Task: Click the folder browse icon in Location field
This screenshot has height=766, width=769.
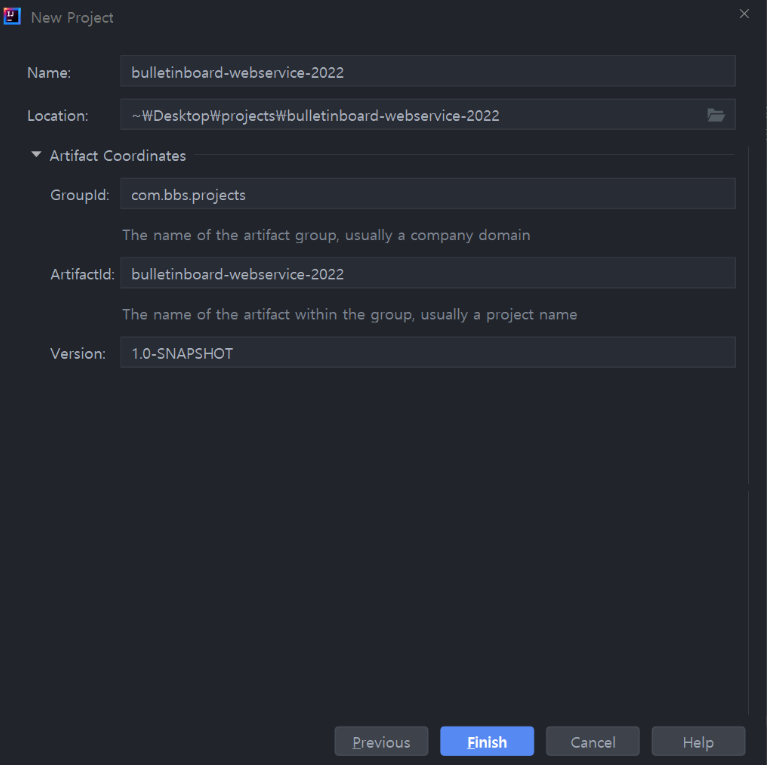Action: coord(716,115)
